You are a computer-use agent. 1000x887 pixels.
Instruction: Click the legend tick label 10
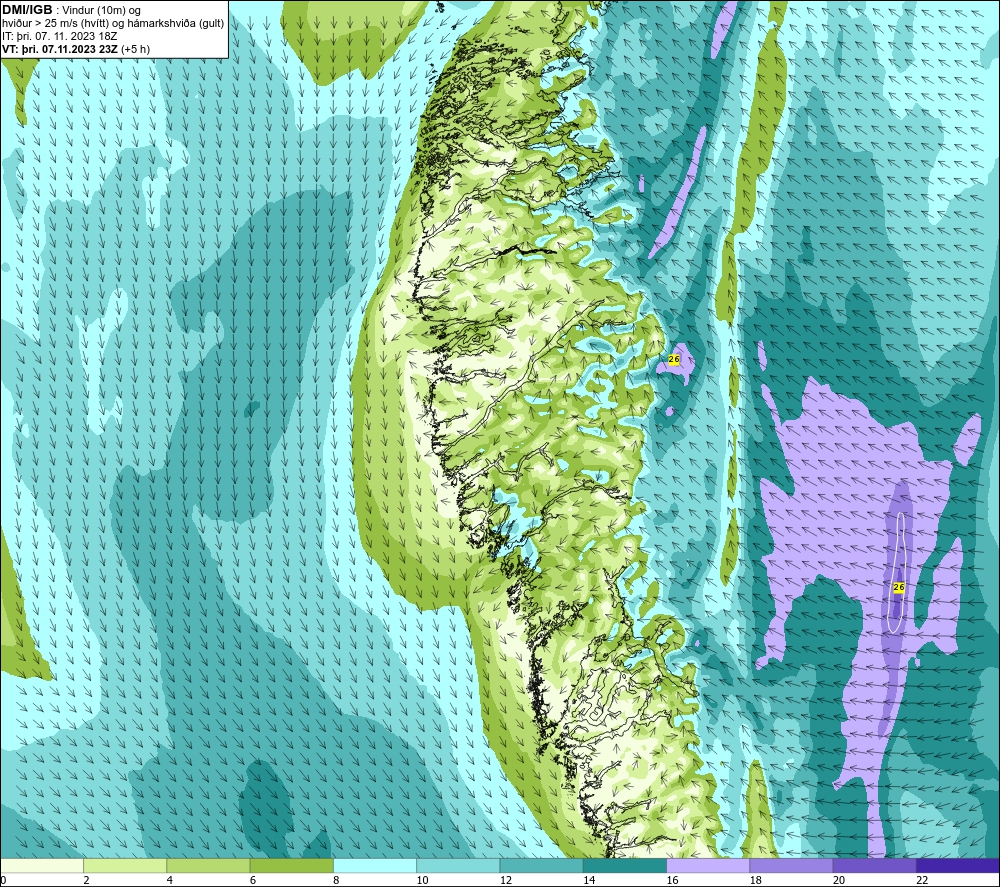(x=422, y=880)
